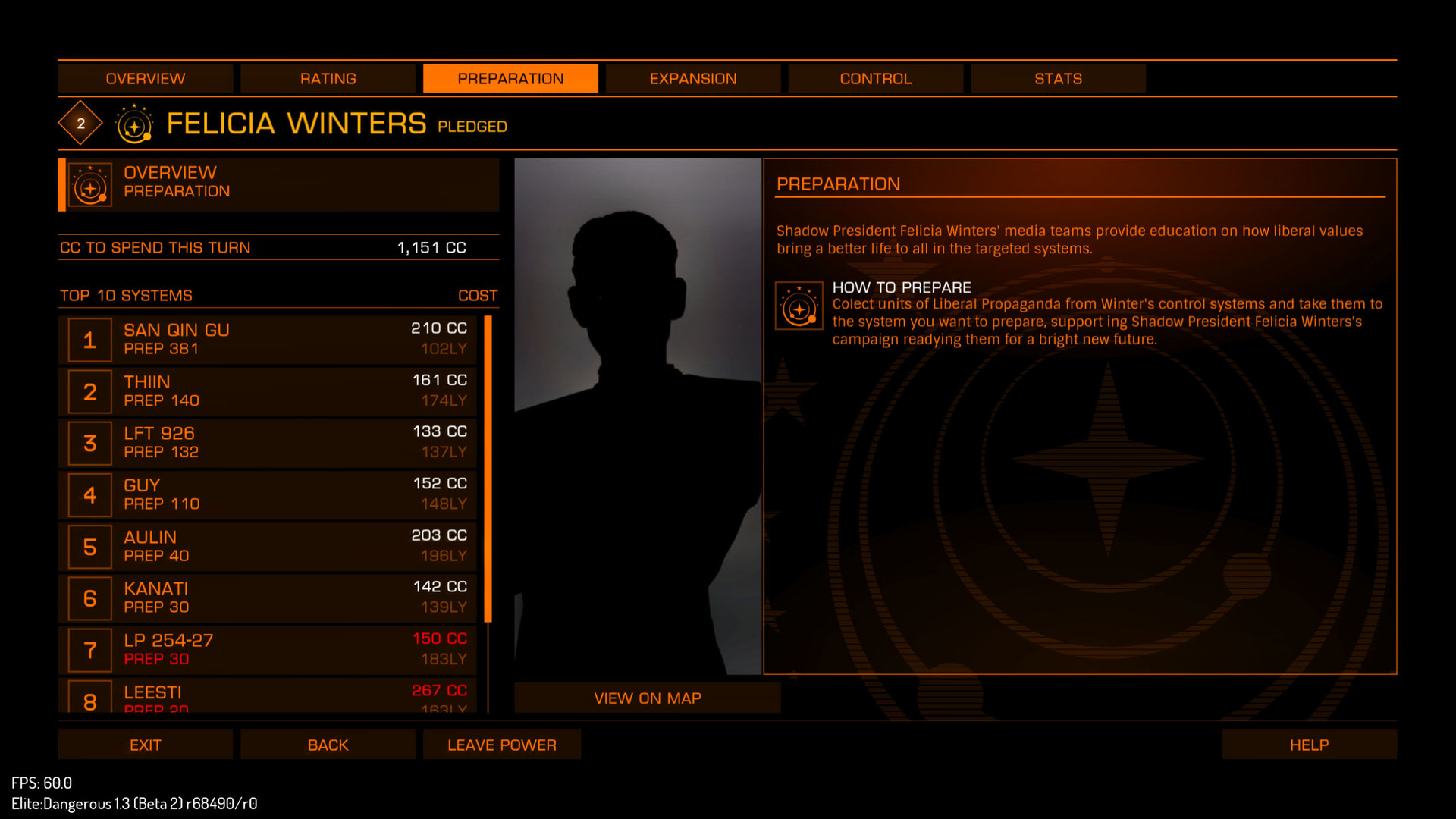Select rank 3 box for LFT 926

[89, 443]
